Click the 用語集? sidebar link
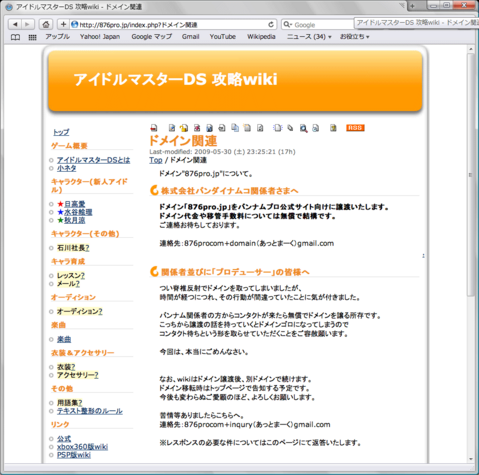479x475 pixels. (x=70, y=403)
